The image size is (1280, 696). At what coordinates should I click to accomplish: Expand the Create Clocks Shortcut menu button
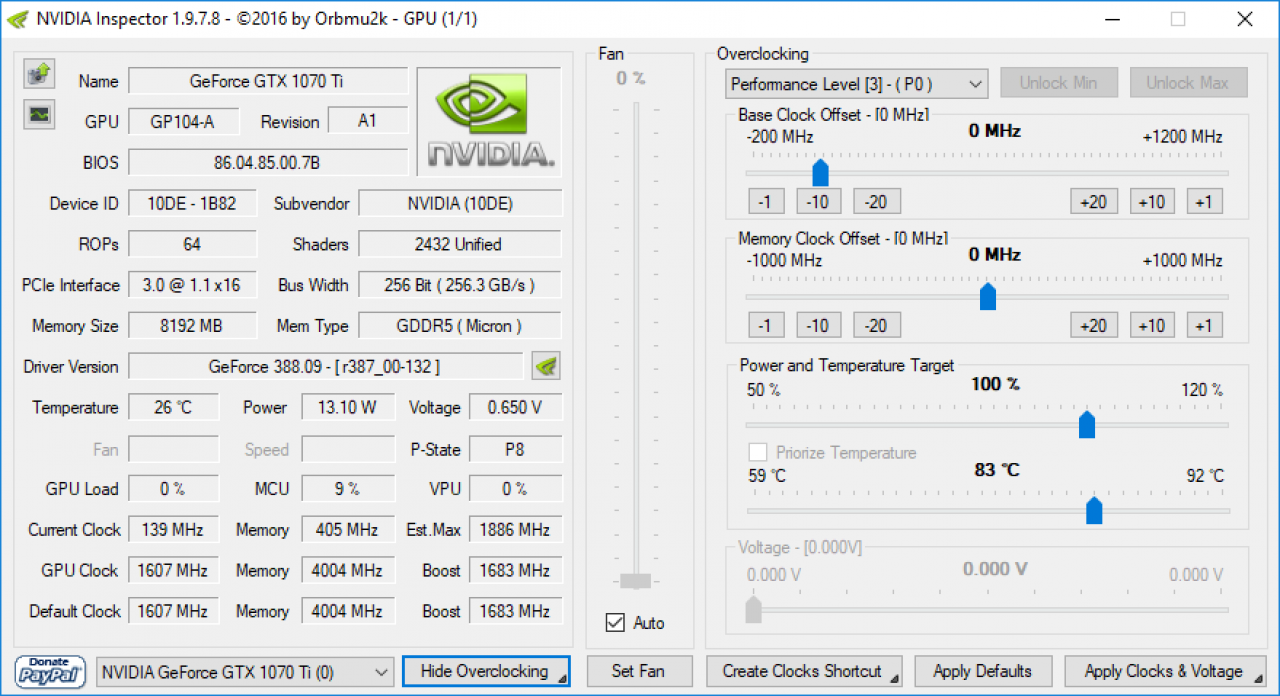pos(804,671)
